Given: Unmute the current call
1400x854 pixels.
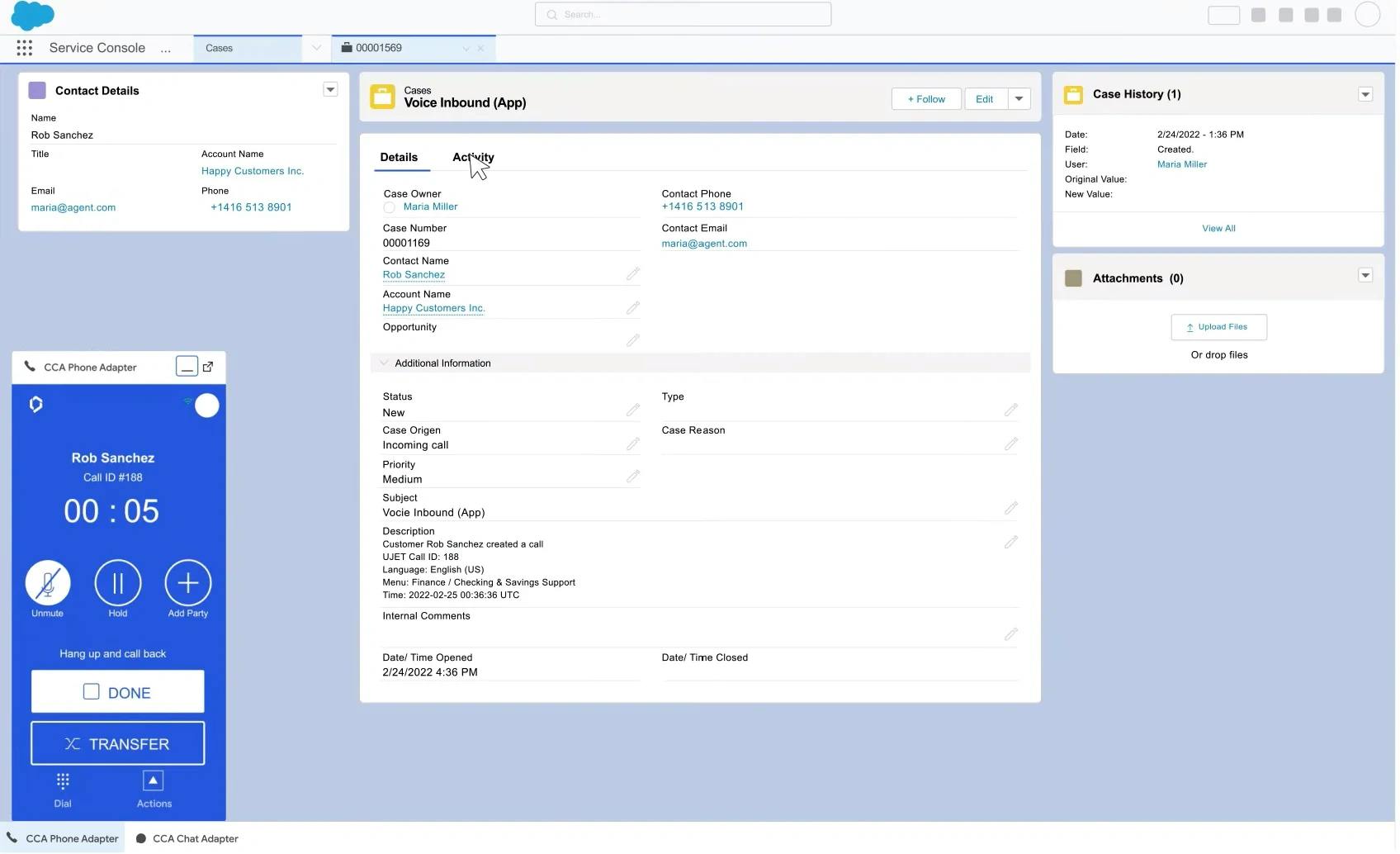Looking at the screenshot, I should (x=47, y=585).
